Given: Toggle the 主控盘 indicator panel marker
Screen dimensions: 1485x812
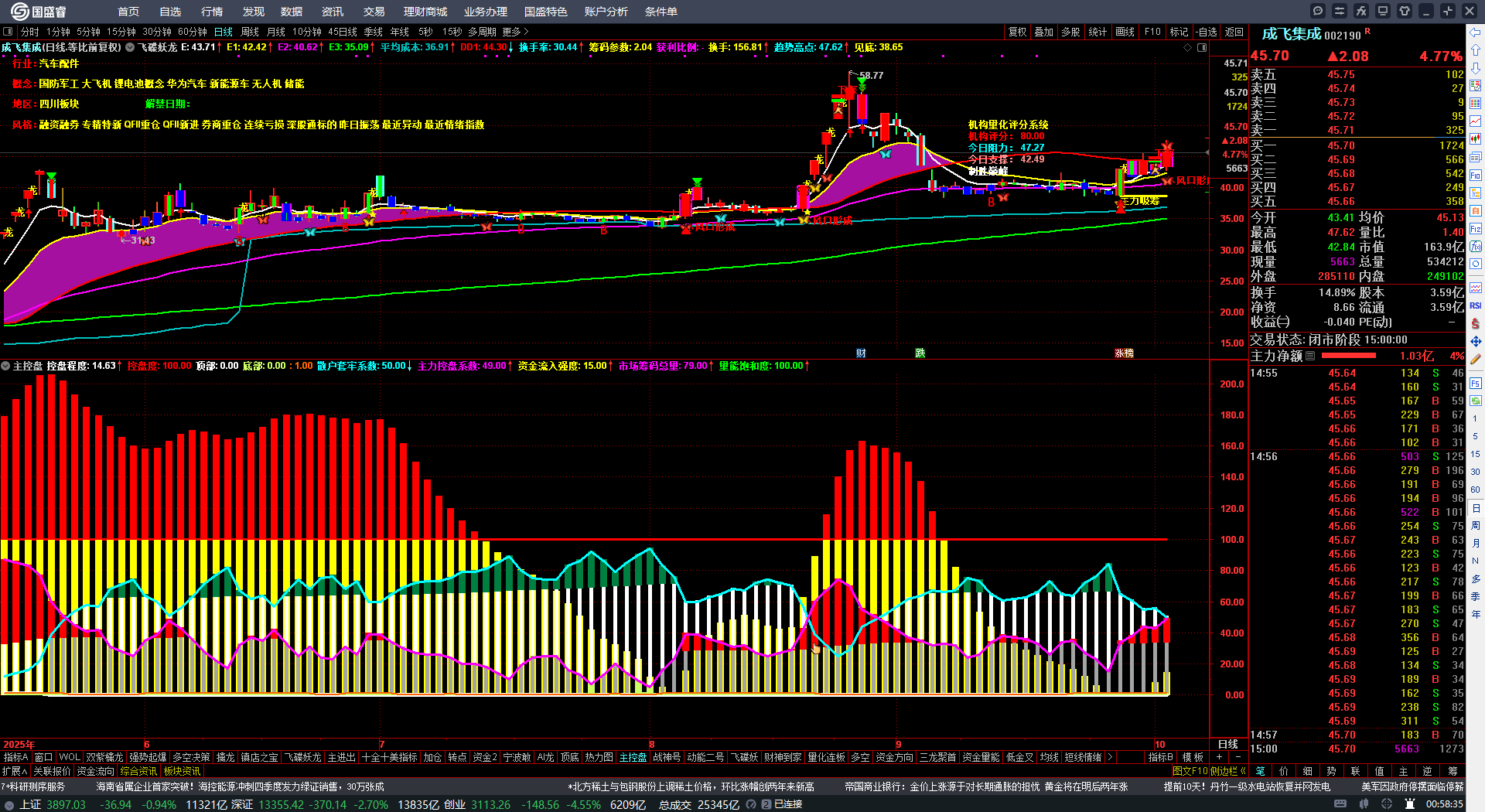Looking at the screenshot, I should pos(5,366).
